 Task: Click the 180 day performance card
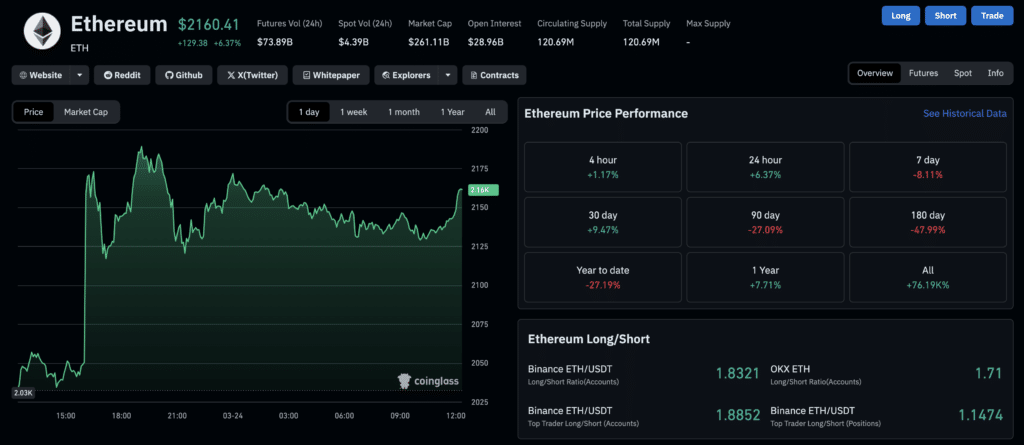click(x=927, y=222)
